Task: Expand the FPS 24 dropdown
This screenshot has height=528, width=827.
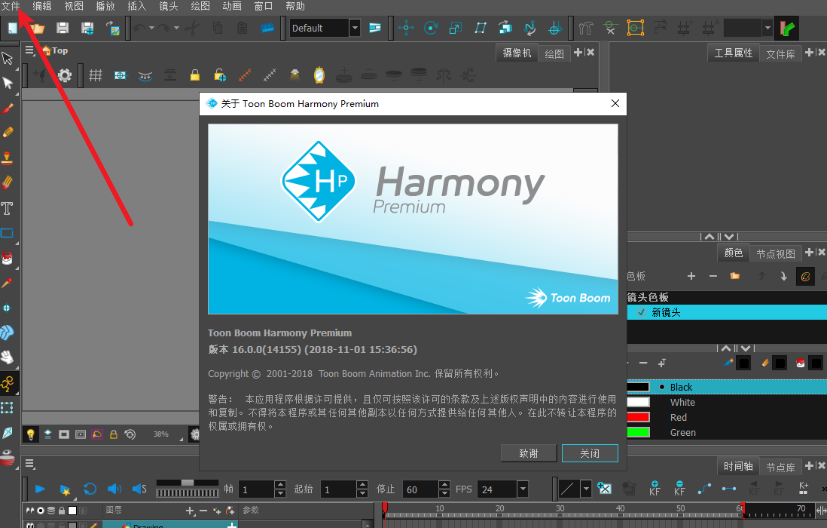Action: click(523, 489)
